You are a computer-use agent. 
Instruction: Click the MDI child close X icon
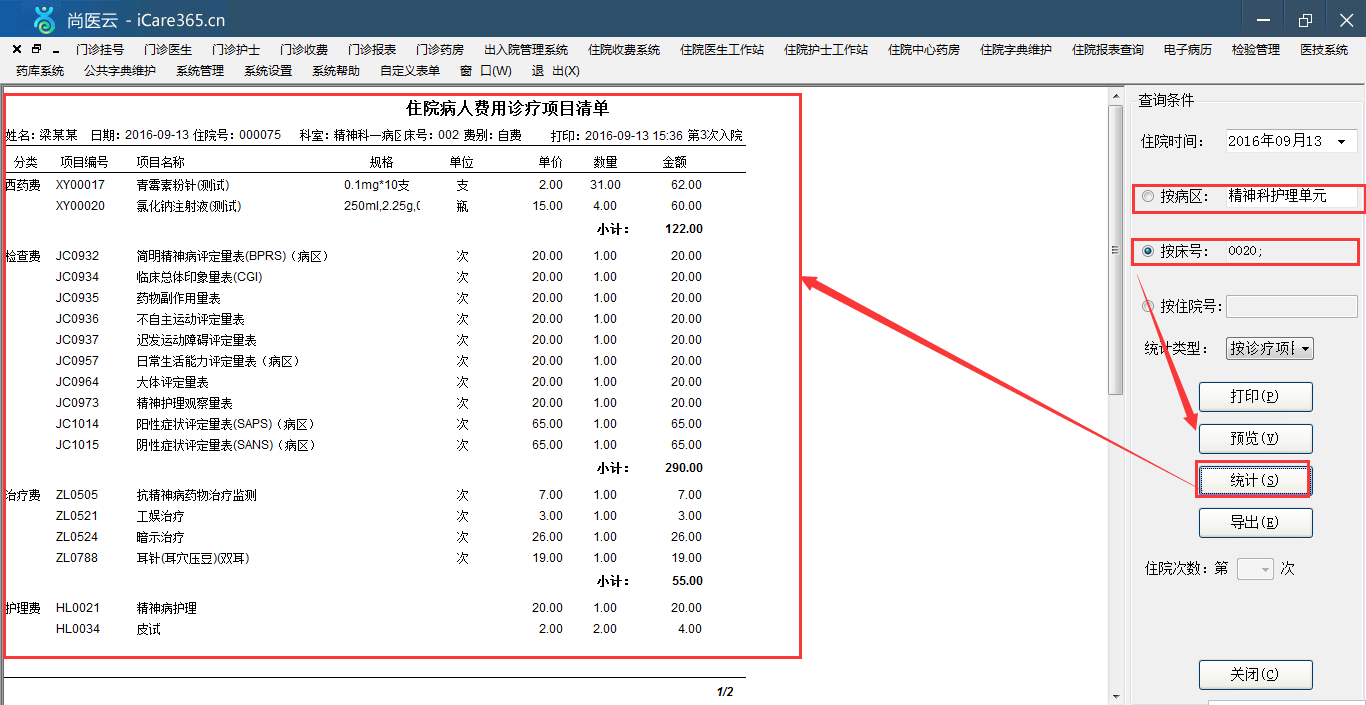17,49
